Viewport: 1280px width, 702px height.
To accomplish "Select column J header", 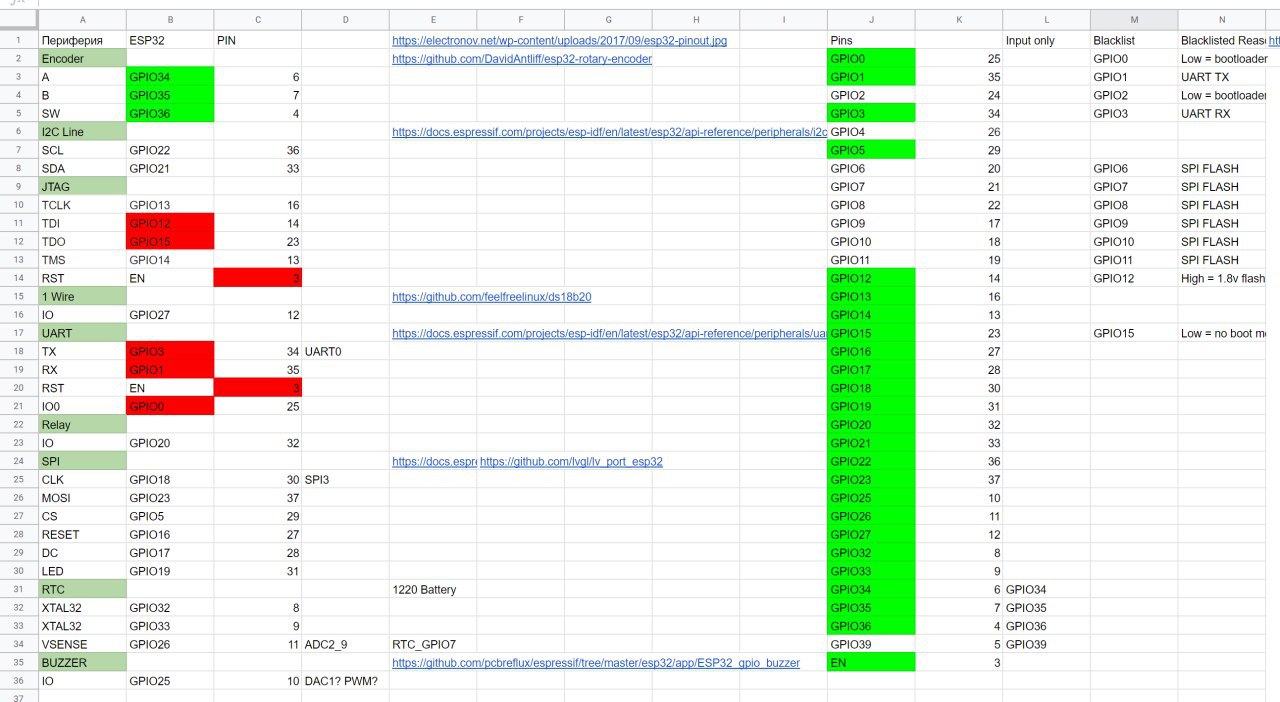I will [871, 20].
